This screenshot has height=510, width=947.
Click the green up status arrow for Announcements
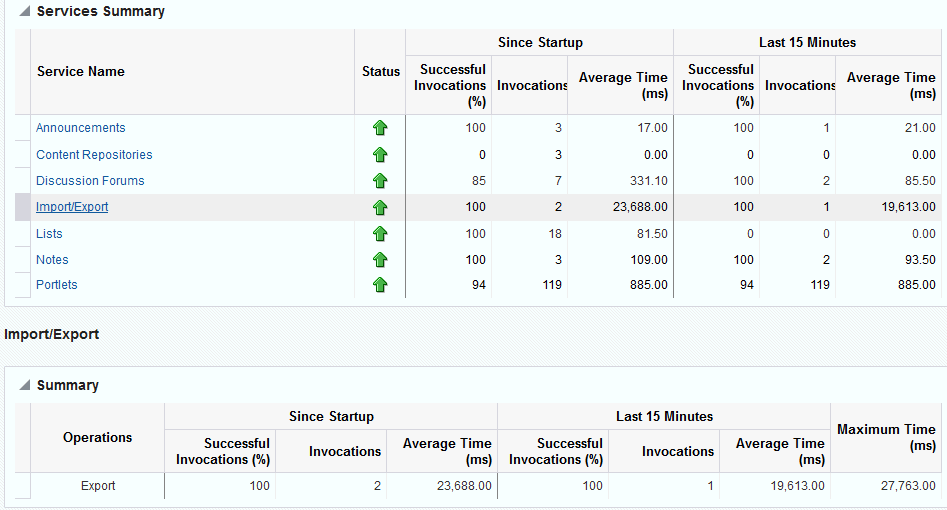(x=380, y=128)
